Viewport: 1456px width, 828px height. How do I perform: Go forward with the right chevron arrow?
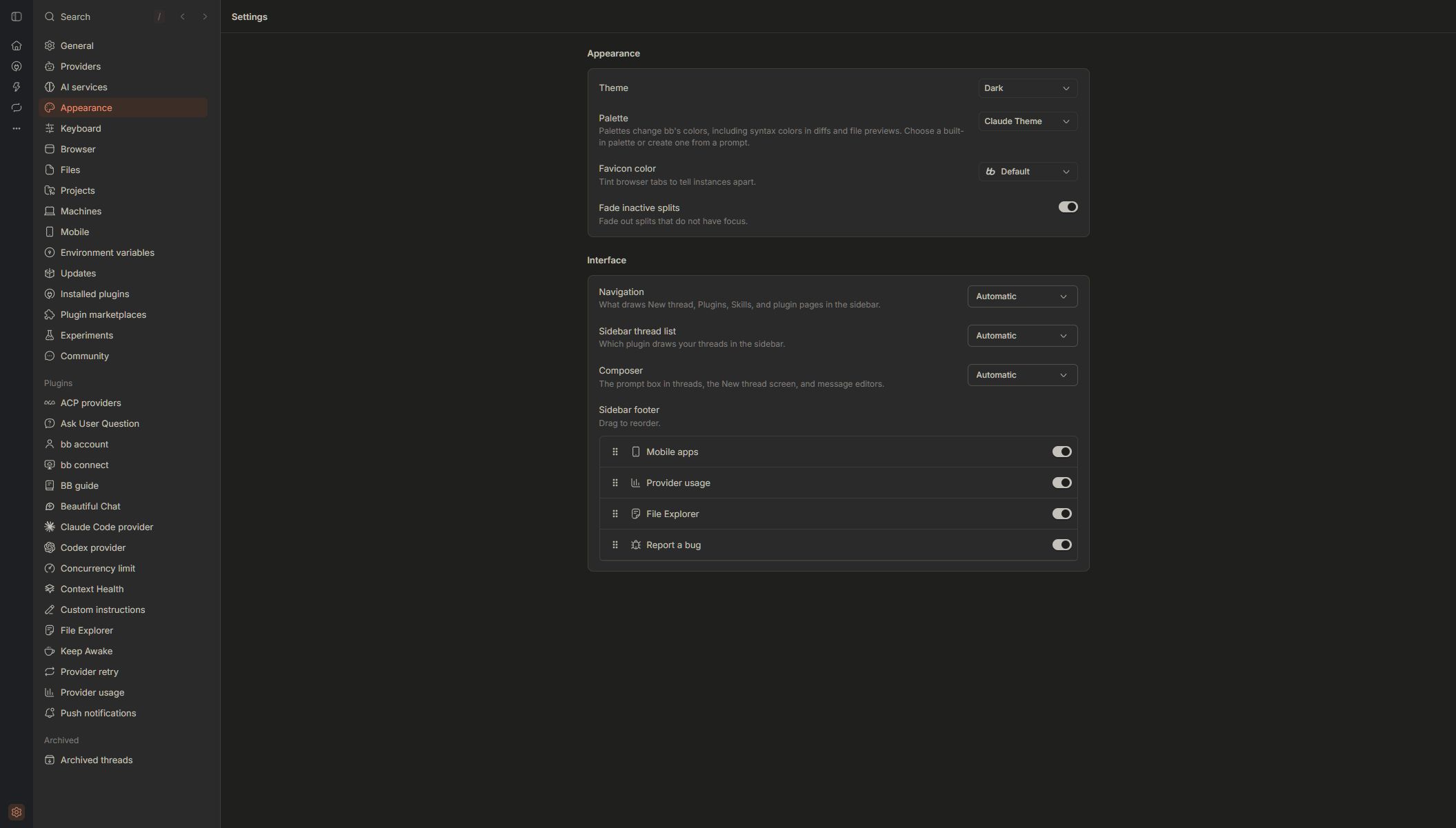tap(205, 17)
